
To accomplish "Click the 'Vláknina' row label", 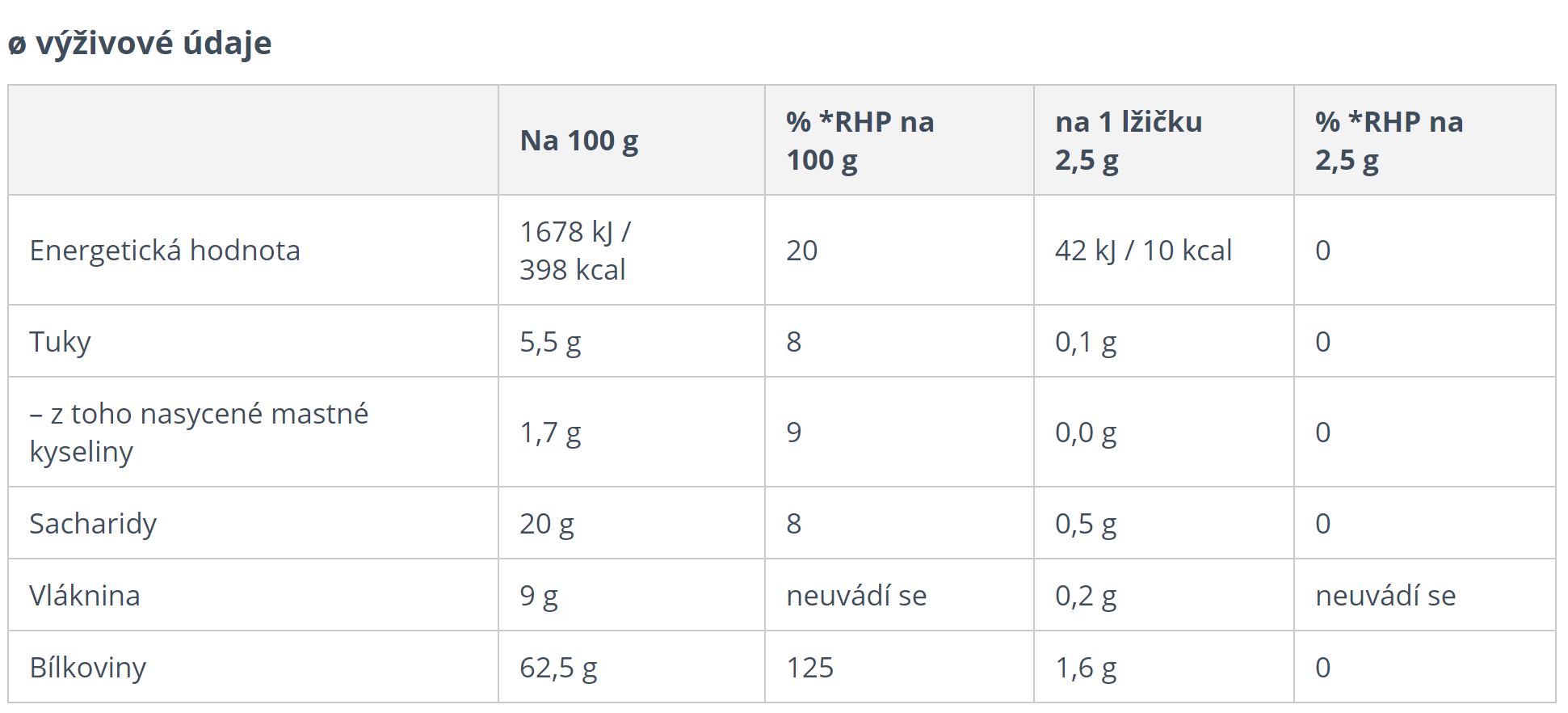I will coord(85,596).
